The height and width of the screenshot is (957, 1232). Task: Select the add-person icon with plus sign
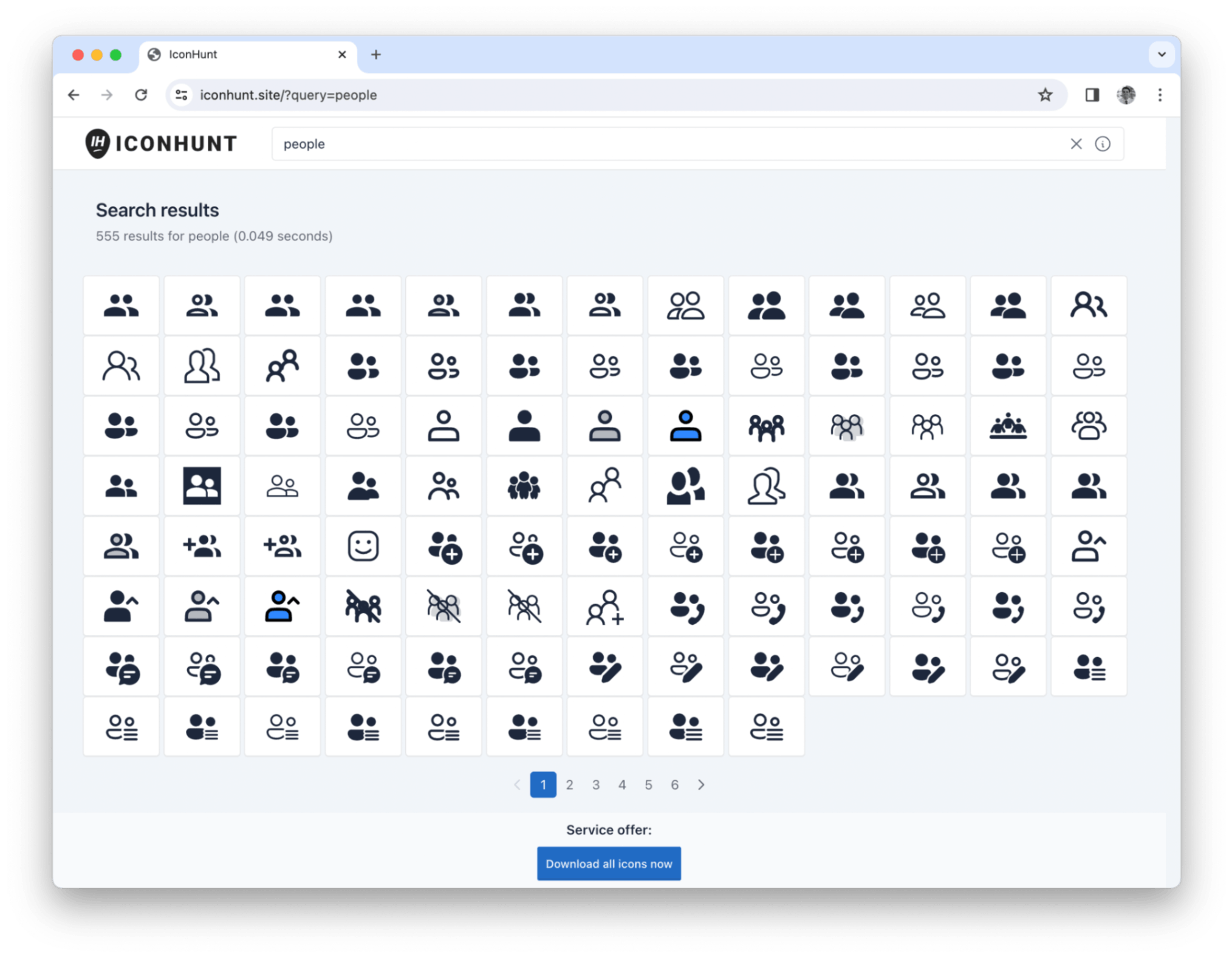pyautogui.click(x=202, y=547)
